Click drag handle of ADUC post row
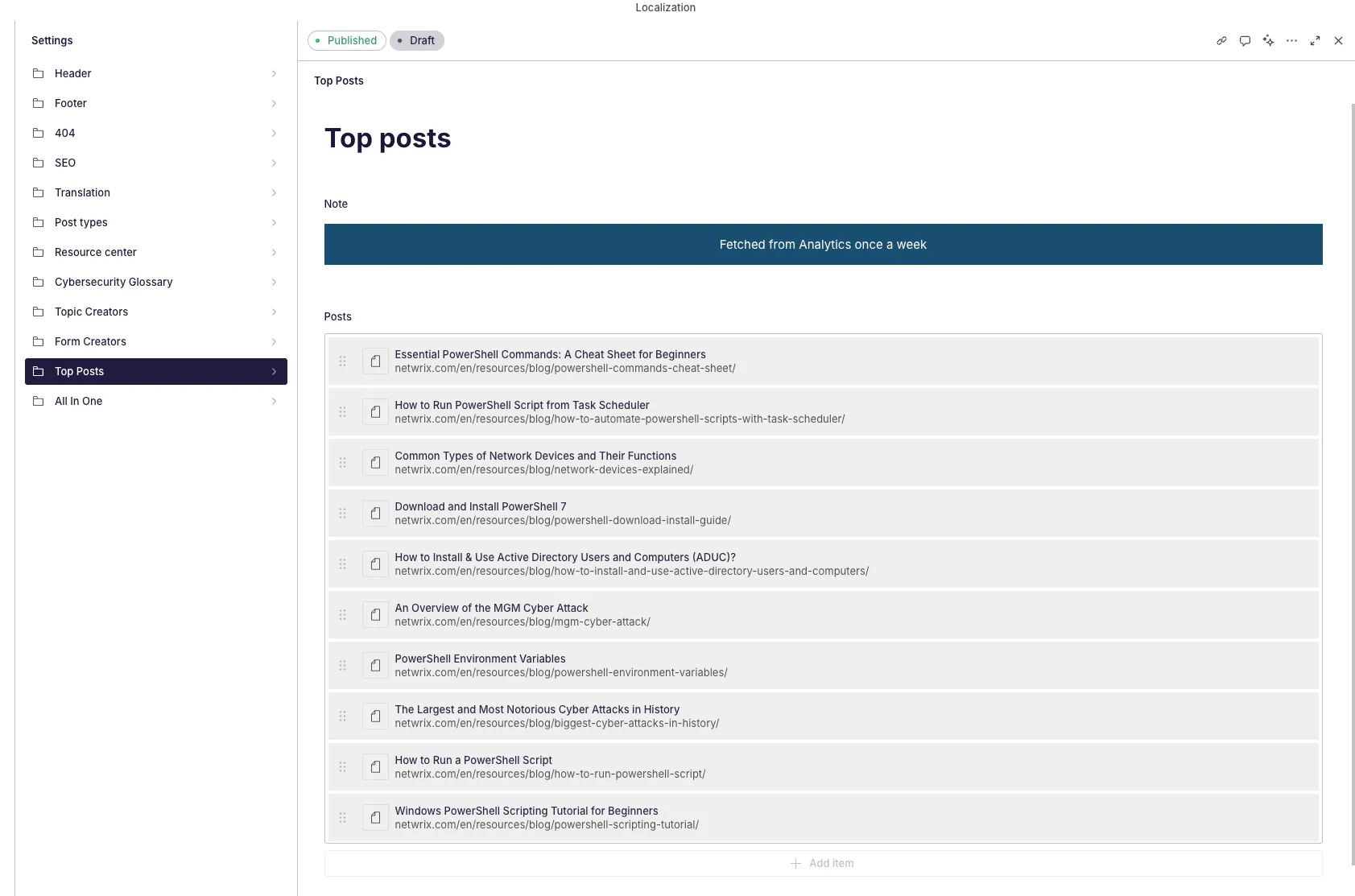This screenshot has height=896, width=1355. coord(342,564)
